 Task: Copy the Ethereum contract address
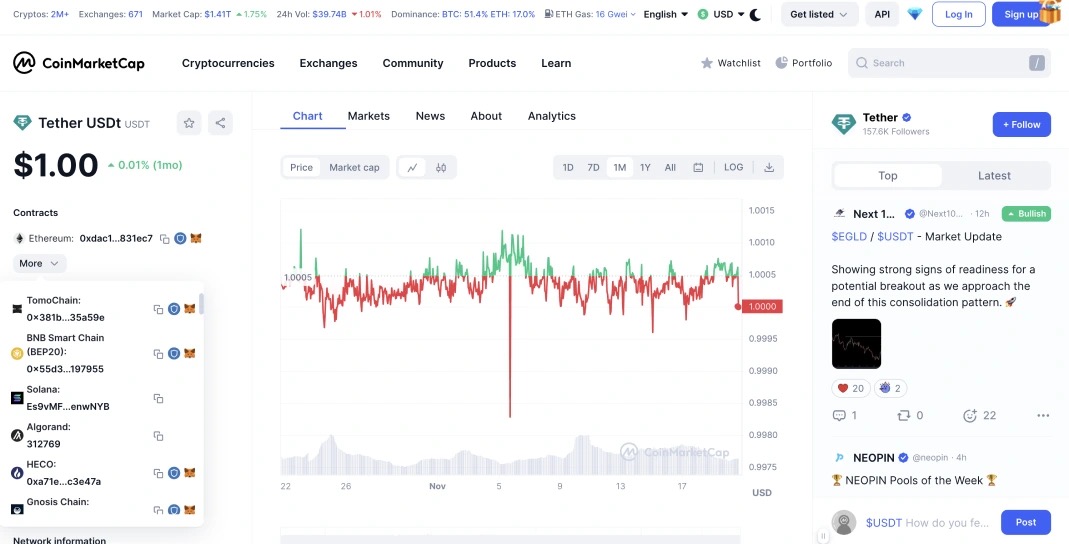click(164, 239)
